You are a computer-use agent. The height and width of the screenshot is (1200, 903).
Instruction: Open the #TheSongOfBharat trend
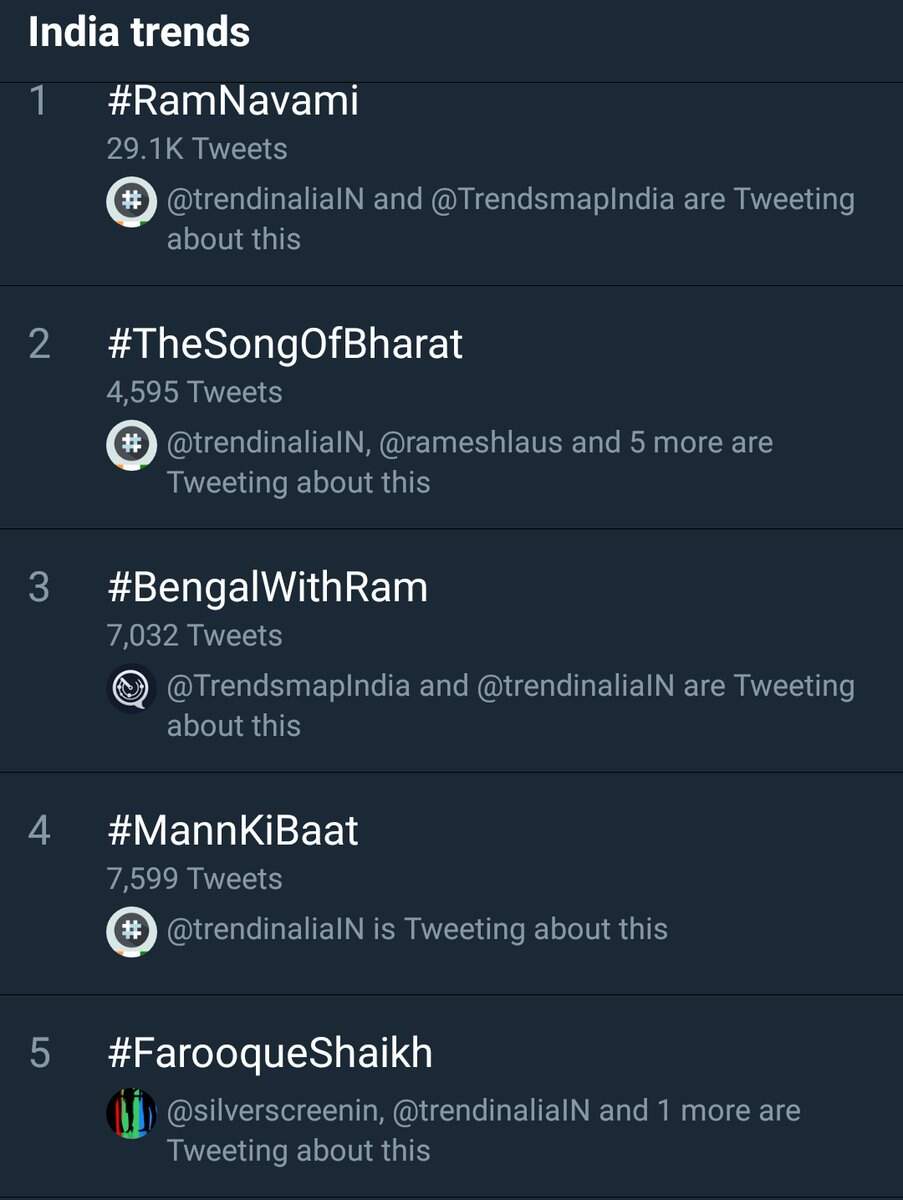point(284,344)
